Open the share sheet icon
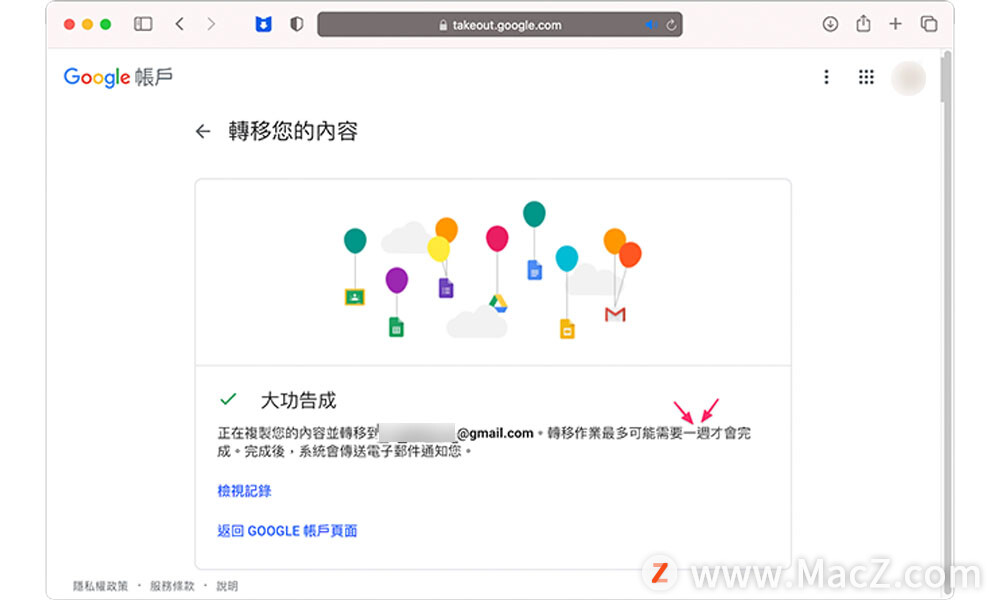 click(863, 24)
